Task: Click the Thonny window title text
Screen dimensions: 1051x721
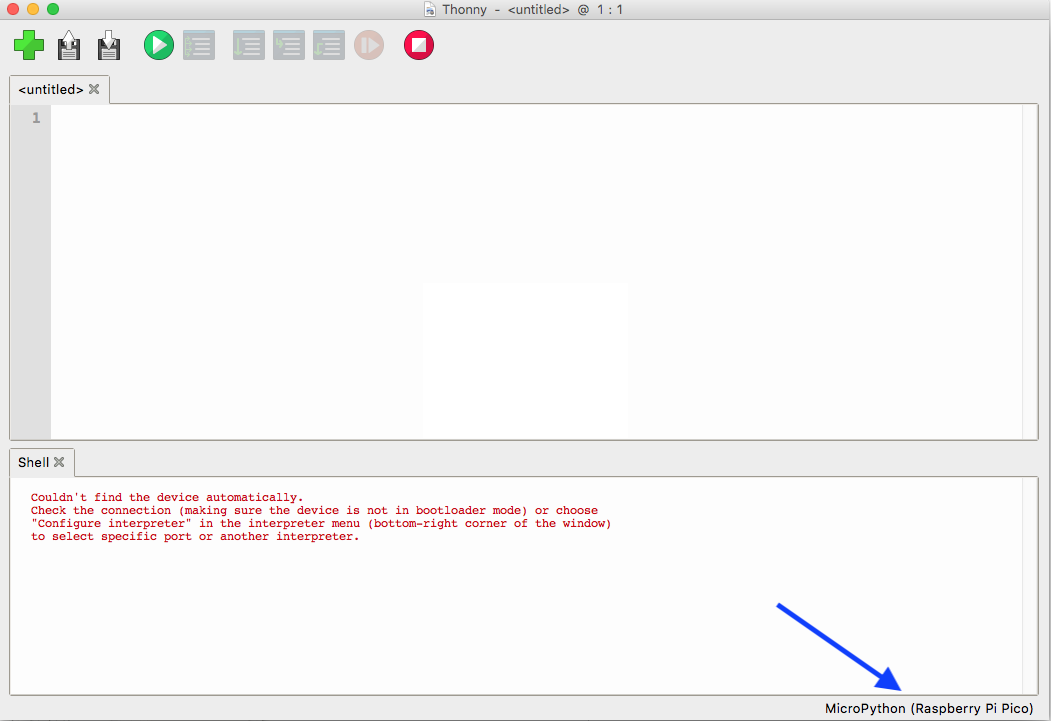Action: (x=532, y=10)
